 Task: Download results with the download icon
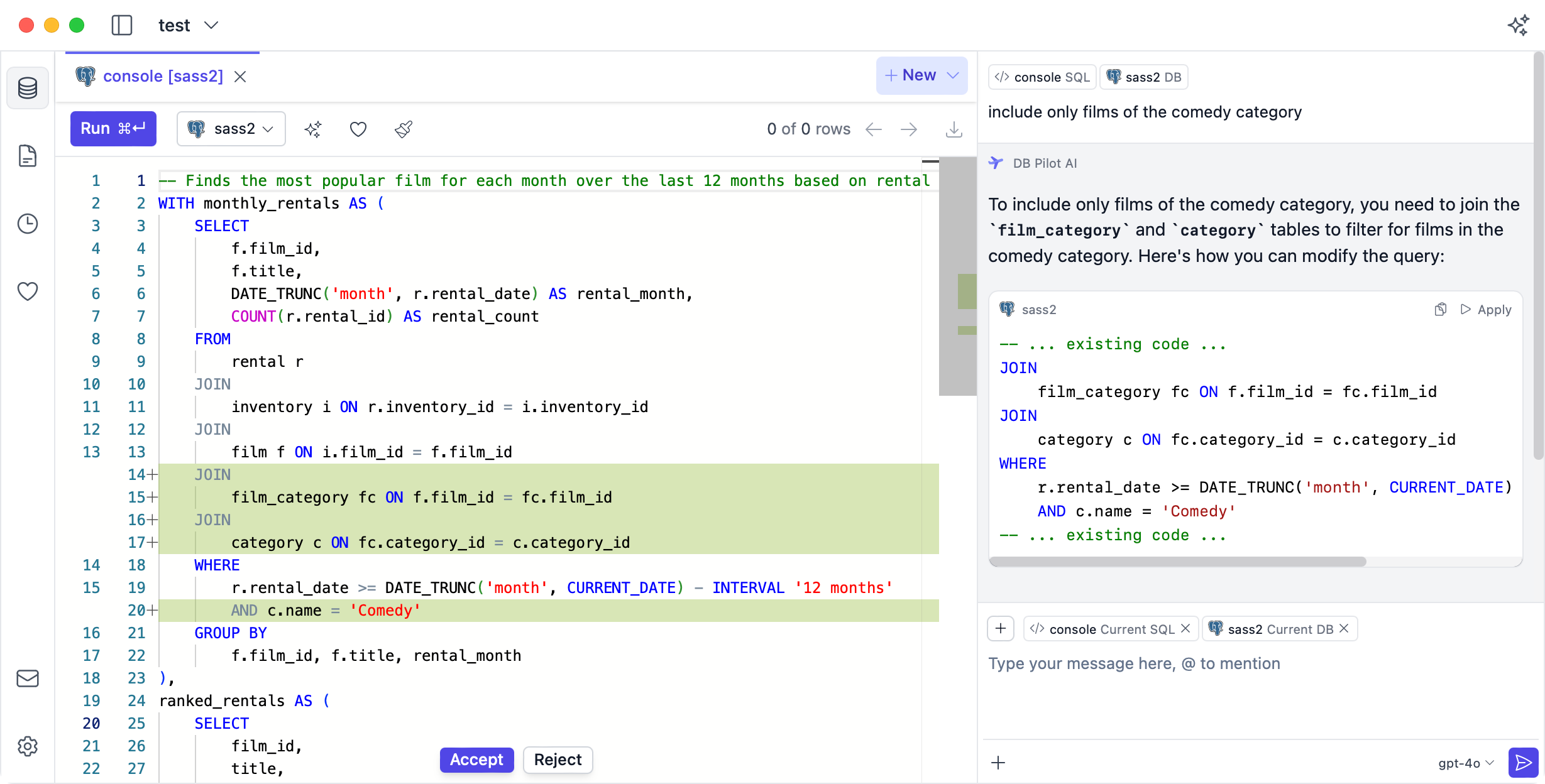coord(954,129)
